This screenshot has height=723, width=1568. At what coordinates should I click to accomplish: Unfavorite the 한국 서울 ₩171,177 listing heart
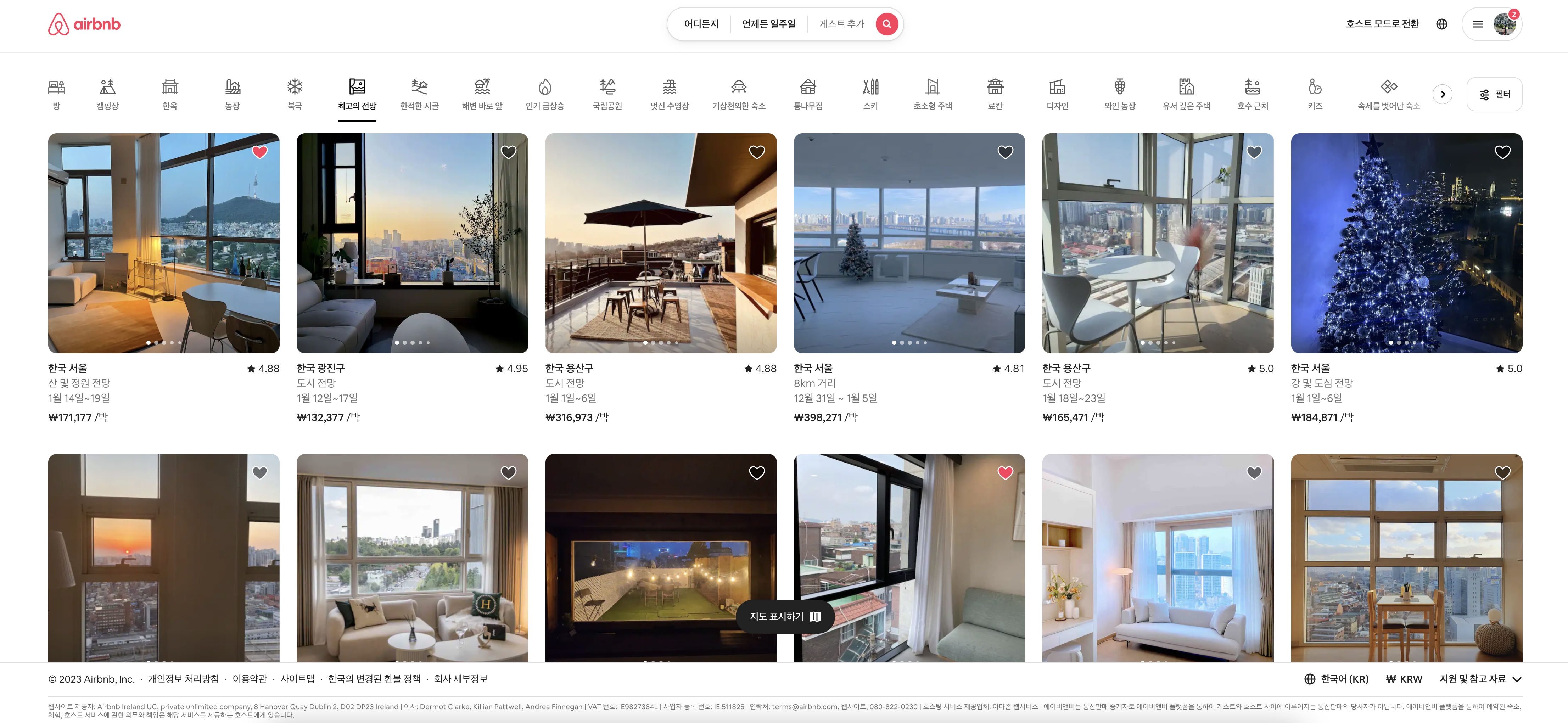[260, 152]
